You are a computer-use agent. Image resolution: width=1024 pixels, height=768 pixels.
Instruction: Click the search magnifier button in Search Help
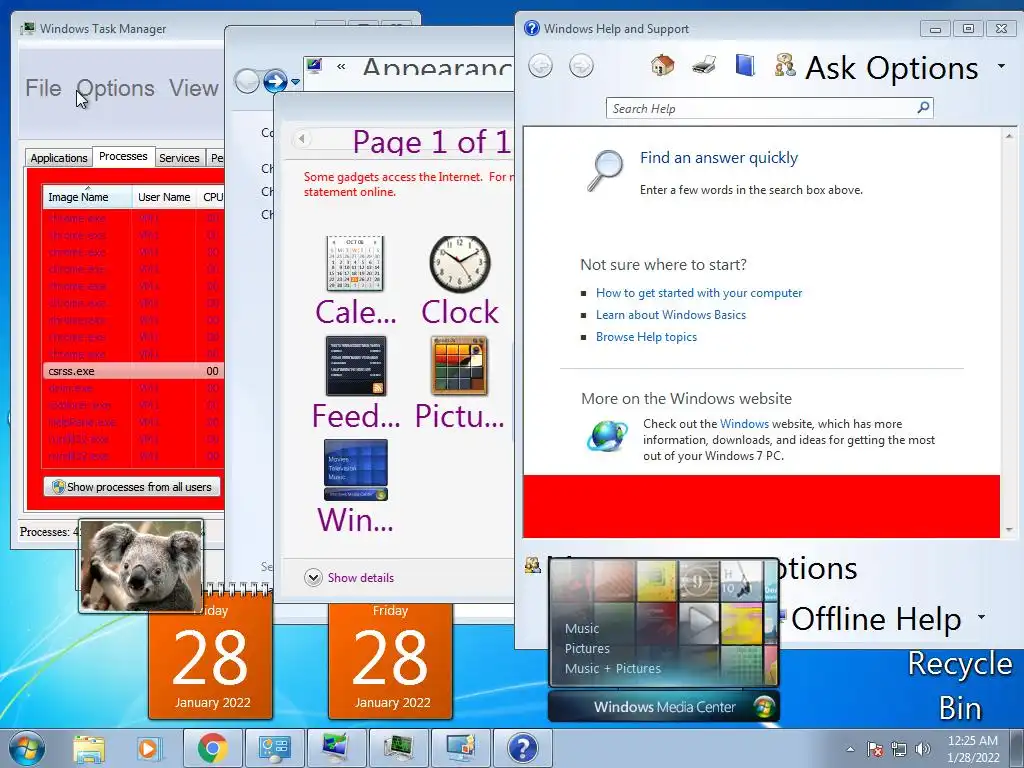[923, 108]
